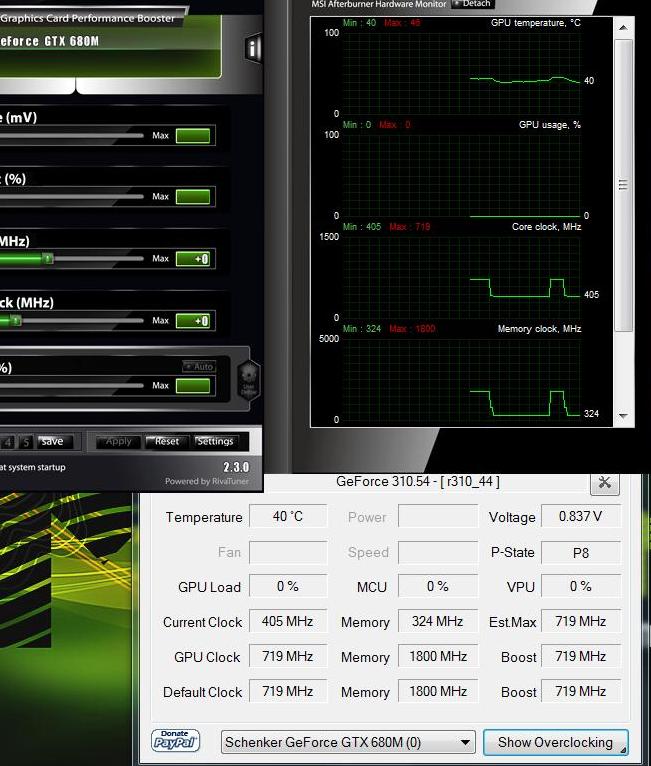Click the GPU Load 0 % field
This screenshot has height=766, width=651.
click(x=288, y=586)
